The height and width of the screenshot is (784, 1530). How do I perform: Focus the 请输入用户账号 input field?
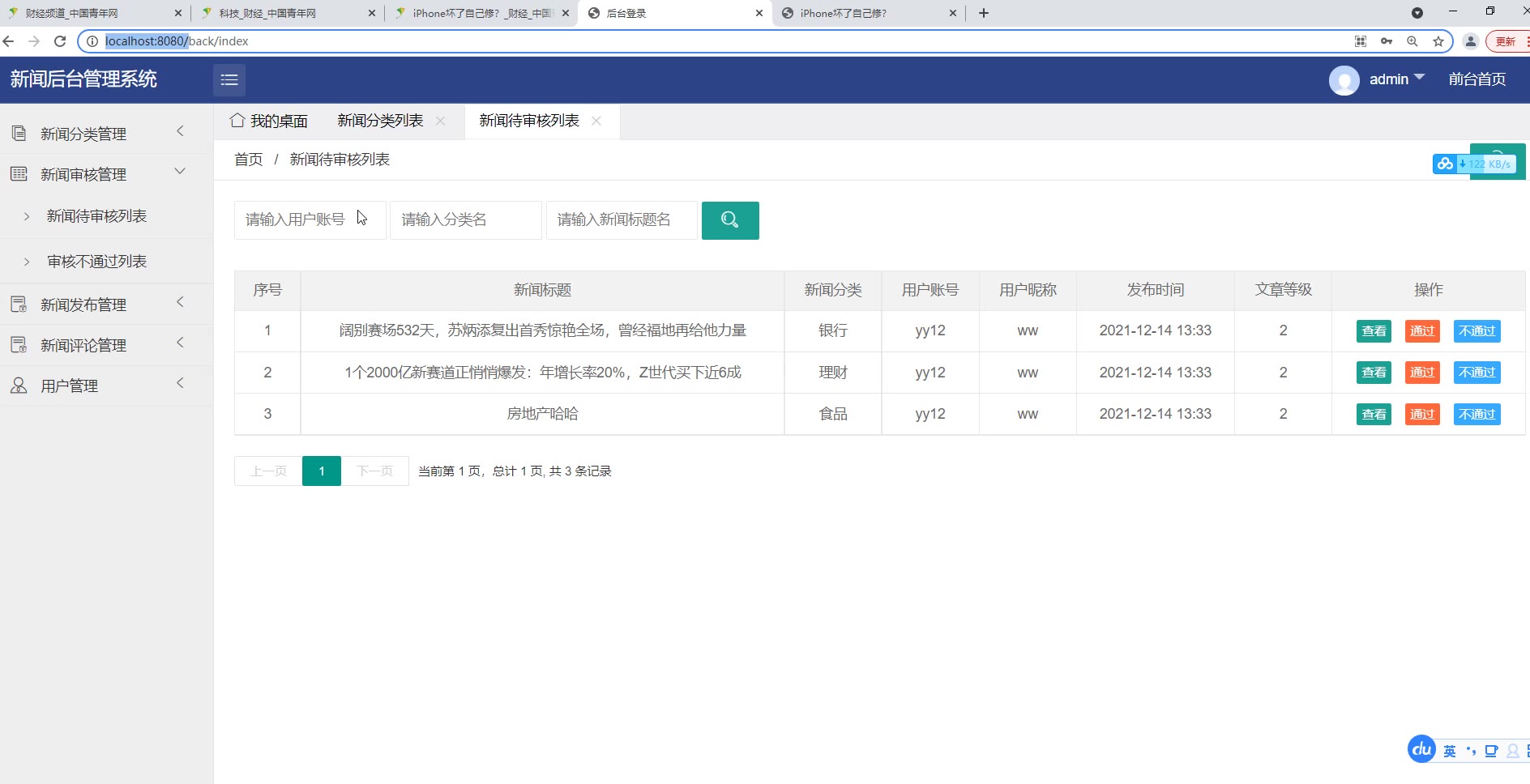[310, 220]
